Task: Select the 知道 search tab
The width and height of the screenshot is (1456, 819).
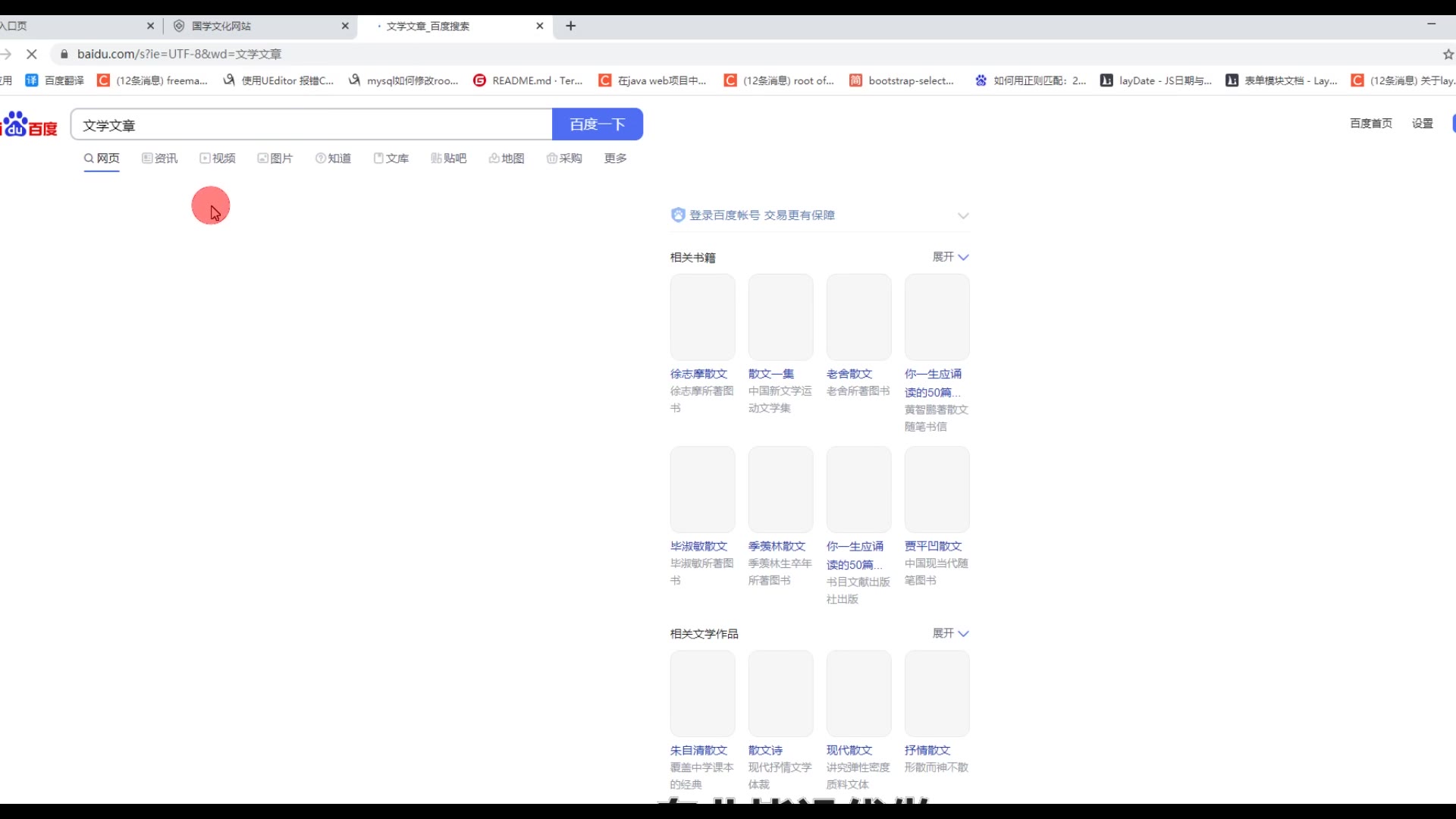Action: [333, 158]
